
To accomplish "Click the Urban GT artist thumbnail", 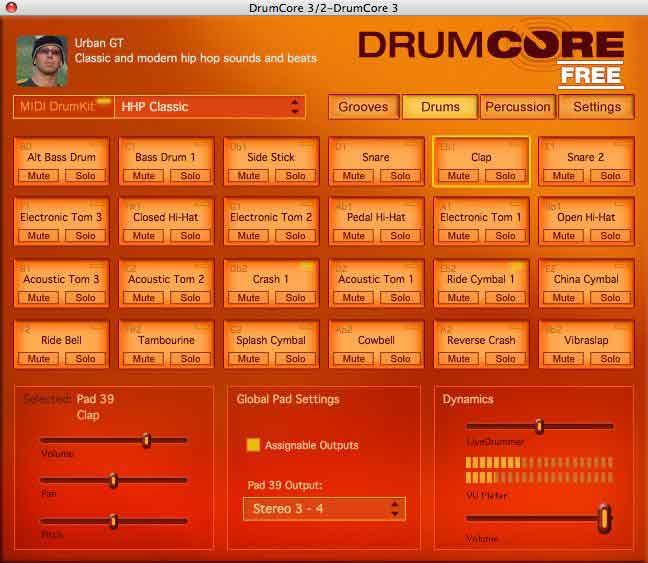I will click(42, 61).
